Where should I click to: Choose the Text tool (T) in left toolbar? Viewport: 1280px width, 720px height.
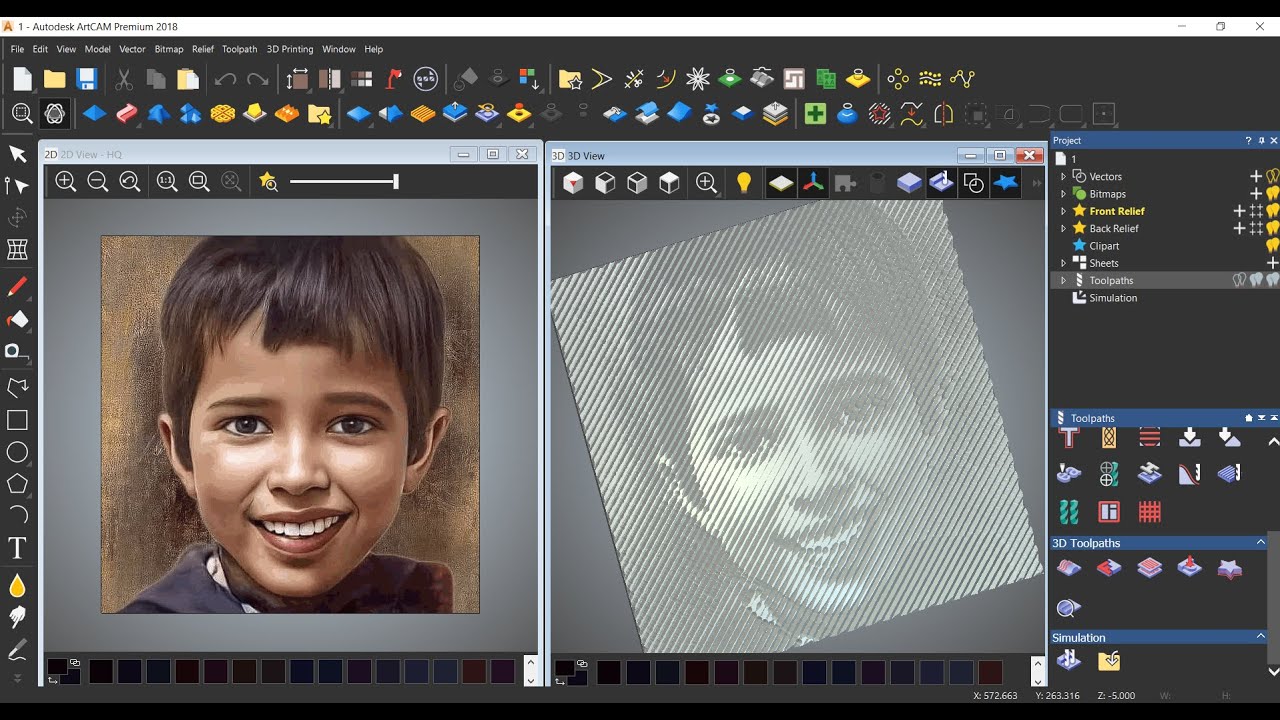pos(17,548)
